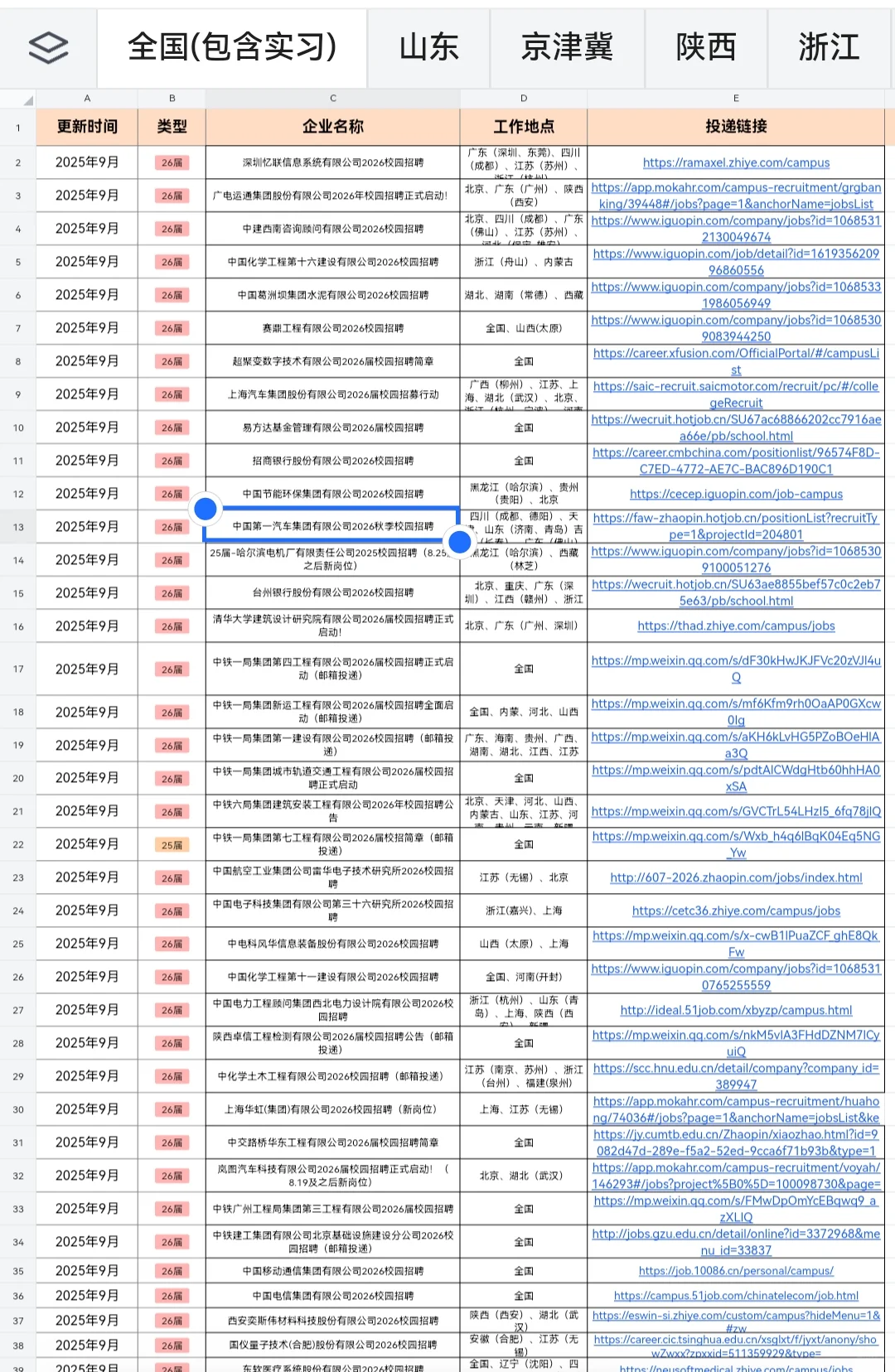Open jobs.gzu.edu.cn detail link
895x1372 pixels.
point(736,1242)
